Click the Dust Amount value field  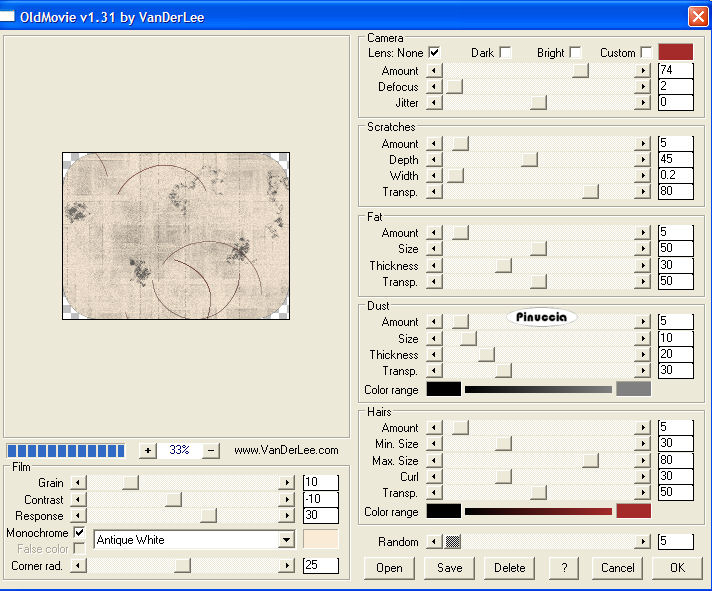675,322
